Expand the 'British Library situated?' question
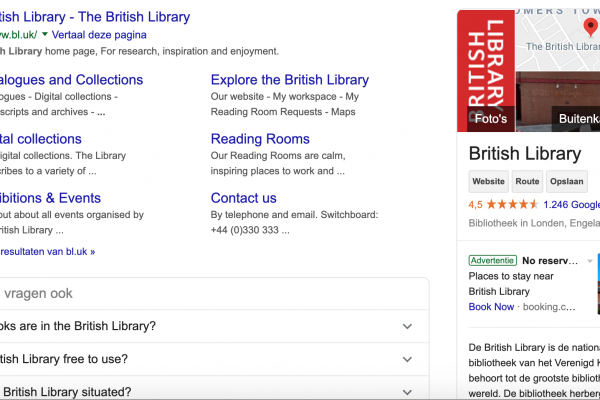600x400 pixels. coord(407,392)
